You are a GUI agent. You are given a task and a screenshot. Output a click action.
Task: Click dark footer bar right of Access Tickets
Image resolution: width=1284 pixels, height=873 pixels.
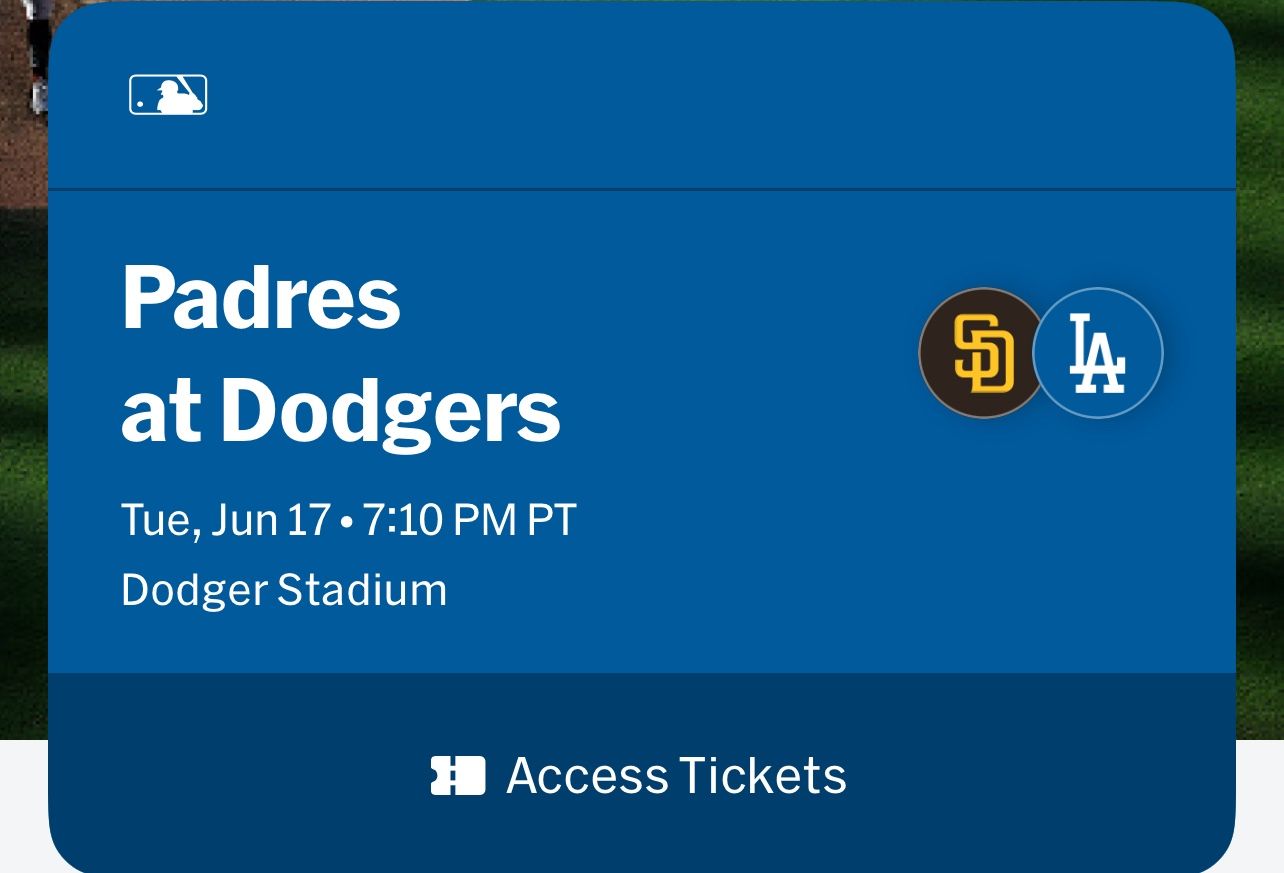1040,775
